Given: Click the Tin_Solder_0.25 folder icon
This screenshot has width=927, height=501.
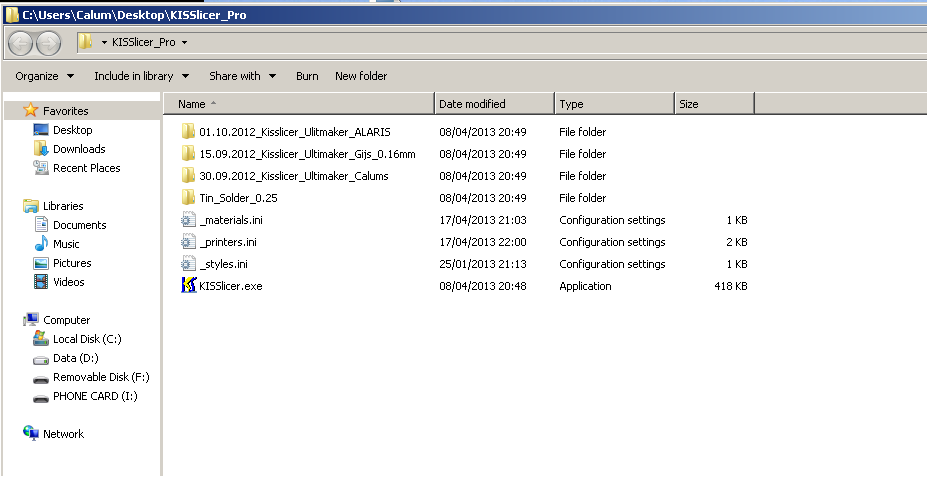Looking at the screenshot, I should (x=189, y=198).
